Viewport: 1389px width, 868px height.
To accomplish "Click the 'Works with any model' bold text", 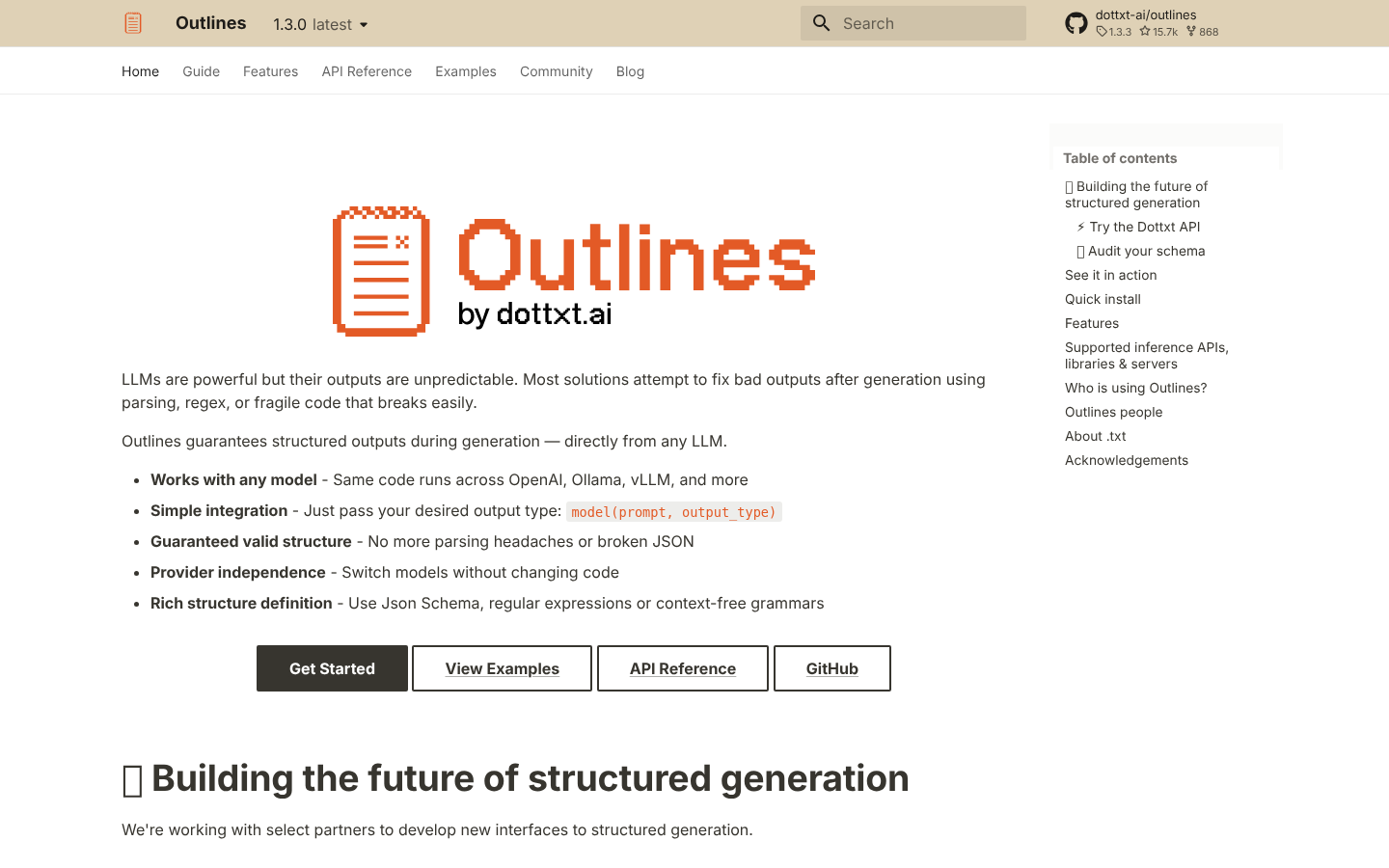I will pos(233,479).
